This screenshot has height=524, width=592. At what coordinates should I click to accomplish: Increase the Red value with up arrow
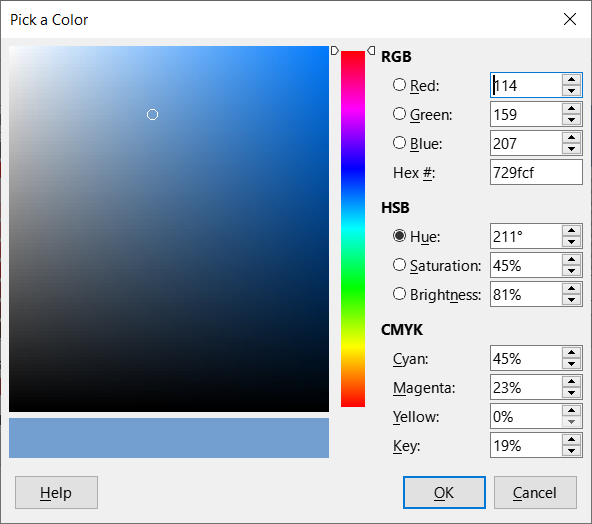(571, 79)
